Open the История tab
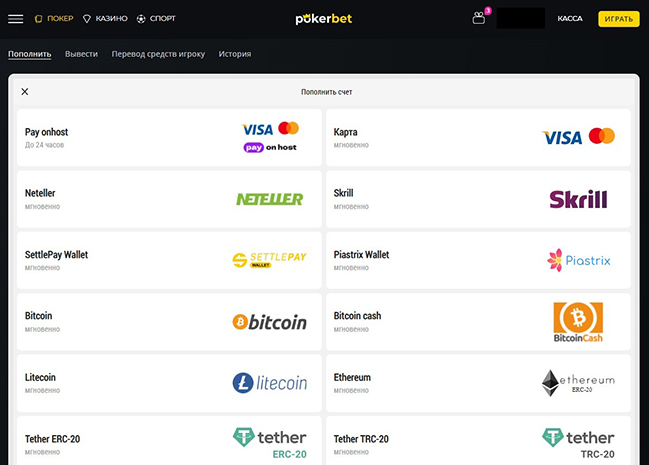Viewport: 649px width, 465px height. tap(234, 54)
